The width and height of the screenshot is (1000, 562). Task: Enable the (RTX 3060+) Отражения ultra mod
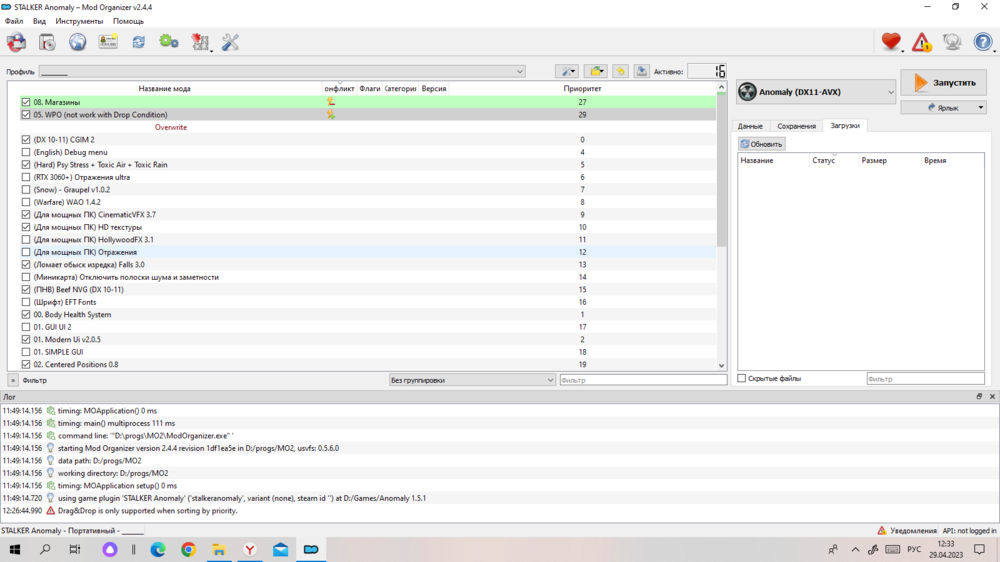(x=26, y=177)
